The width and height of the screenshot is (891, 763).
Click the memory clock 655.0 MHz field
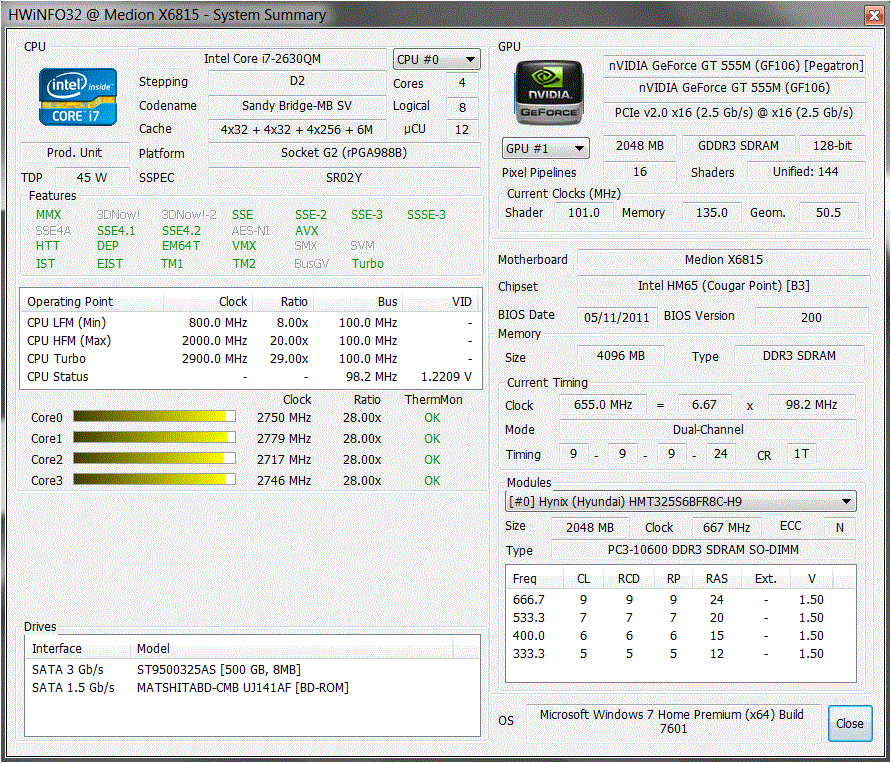(x=603, y=405)
